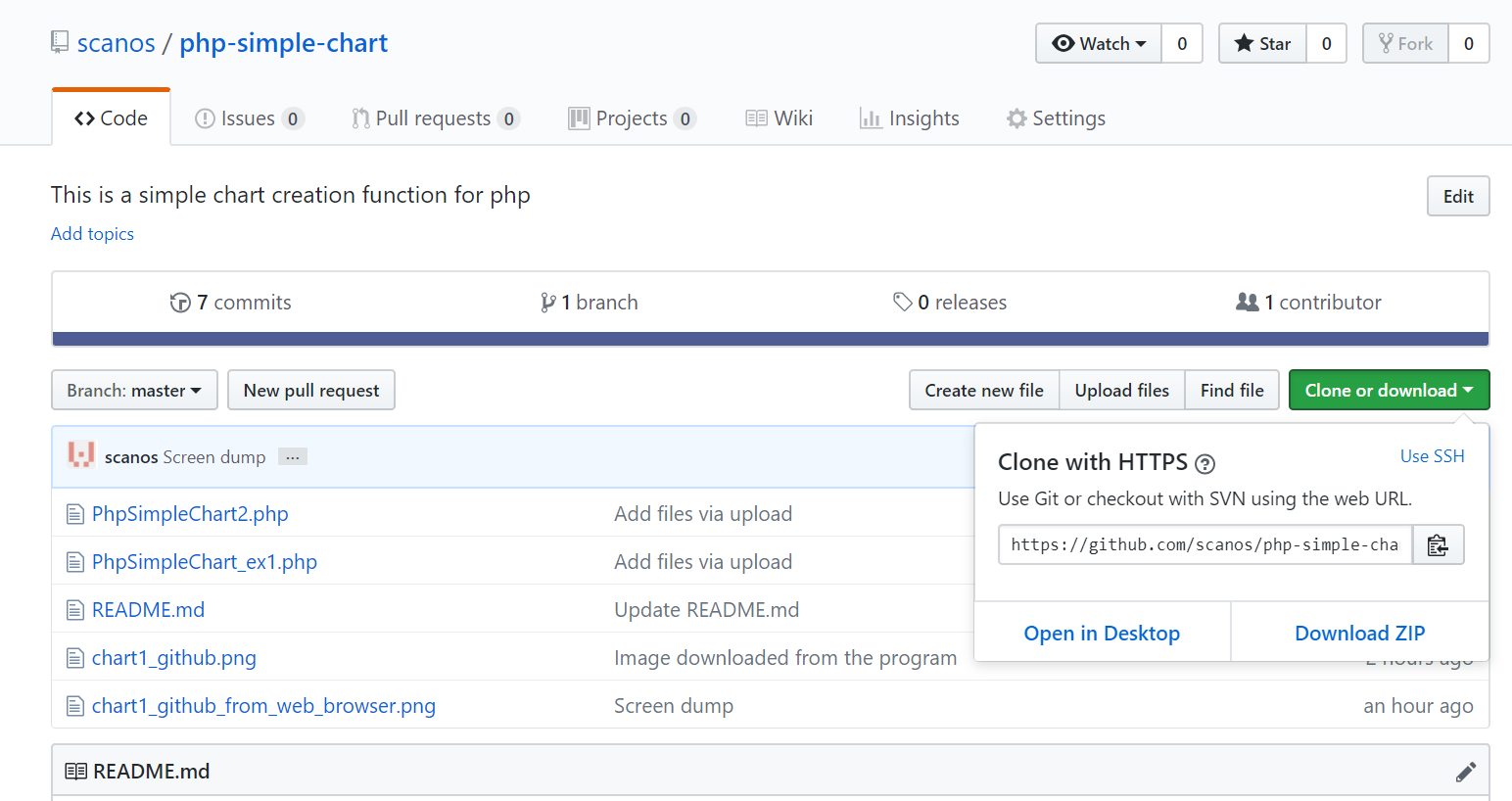Expand the commit message ellipsis button

293,456
